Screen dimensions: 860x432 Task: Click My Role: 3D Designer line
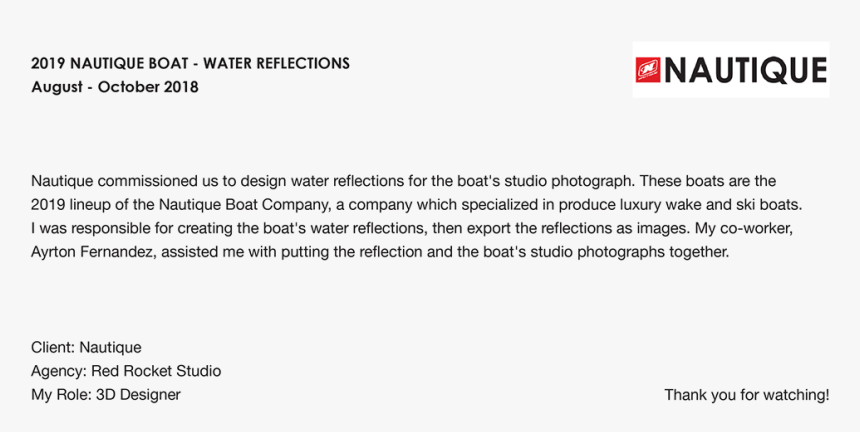106,395
